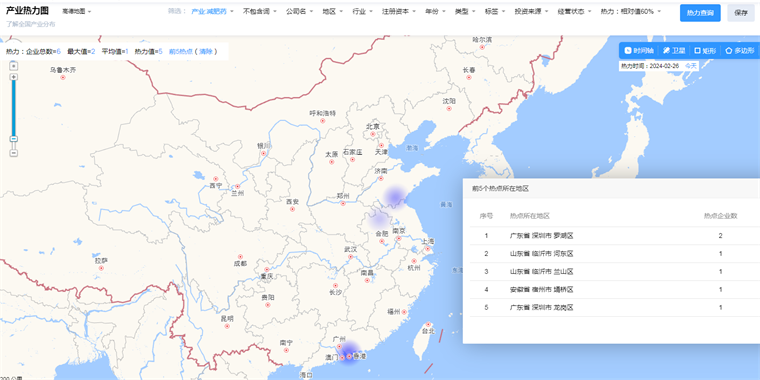Click the 昆明 city marker
This screenshot has height=380, width=760.
click(x=227, y=326)
